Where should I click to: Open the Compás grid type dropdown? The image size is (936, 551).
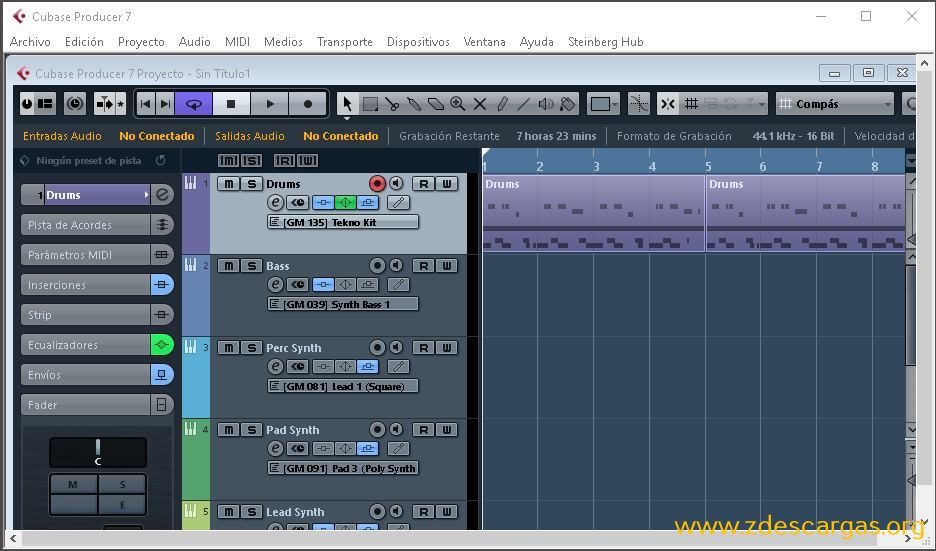point(835,104)
